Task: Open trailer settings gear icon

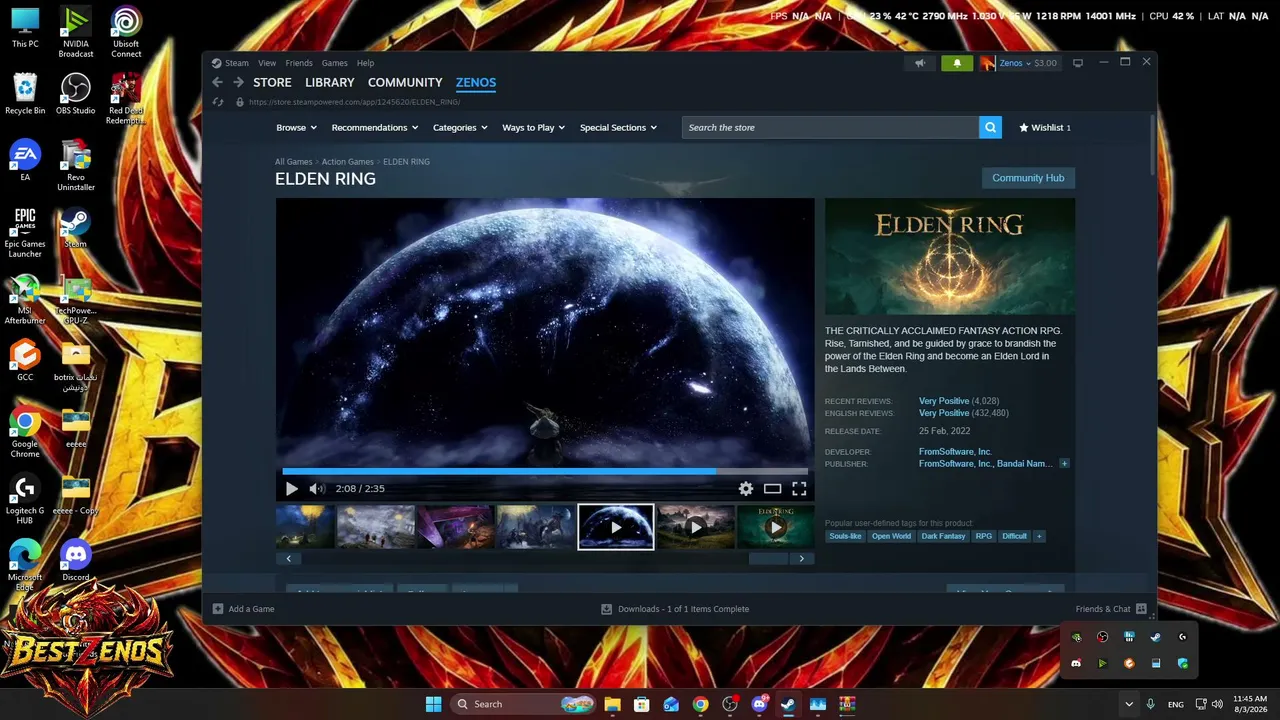Action: click(x=745, y=489)
